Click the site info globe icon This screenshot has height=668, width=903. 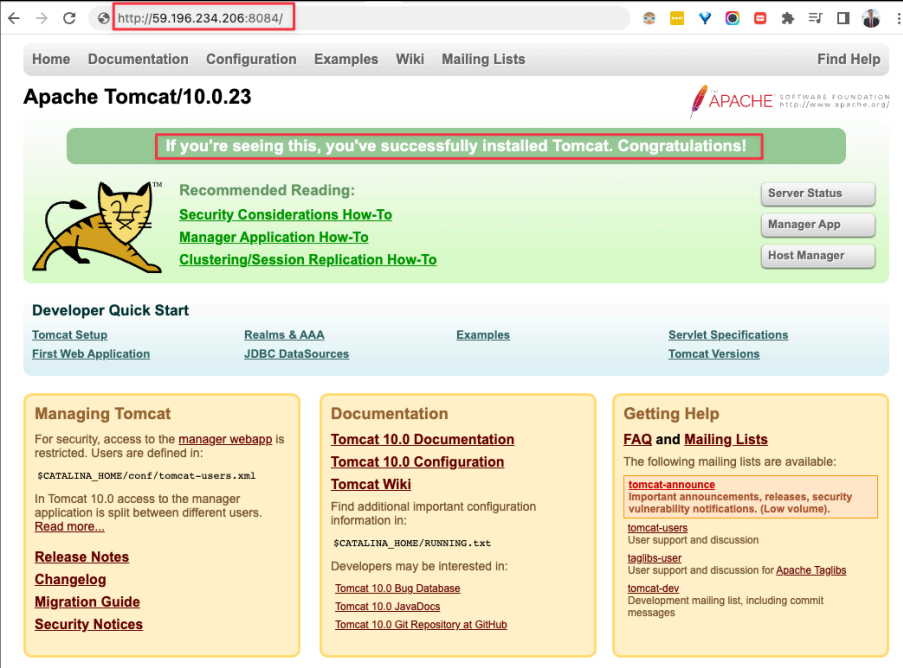[x=104, y=18]
